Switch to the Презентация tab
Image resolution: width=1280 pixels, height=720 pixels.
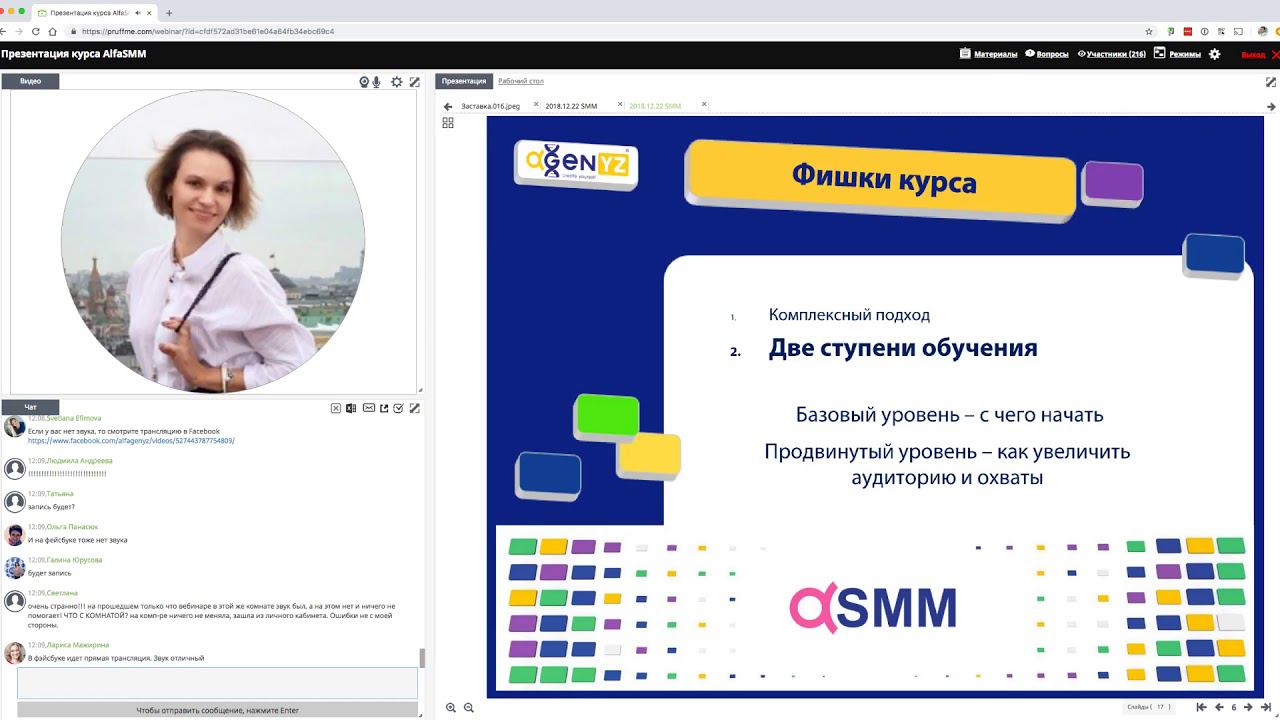(x=463, y=81)
